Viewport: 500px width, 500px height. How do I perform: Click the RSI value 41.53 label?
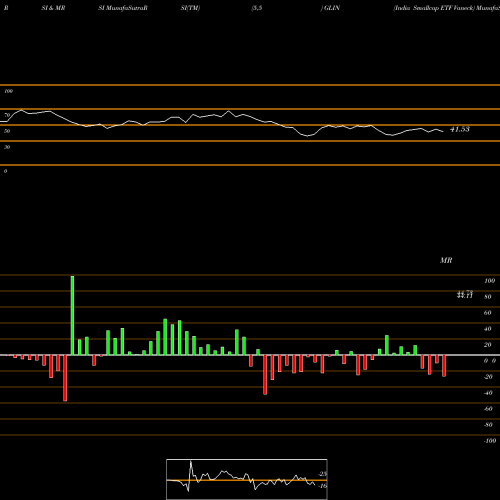(460, 129)
